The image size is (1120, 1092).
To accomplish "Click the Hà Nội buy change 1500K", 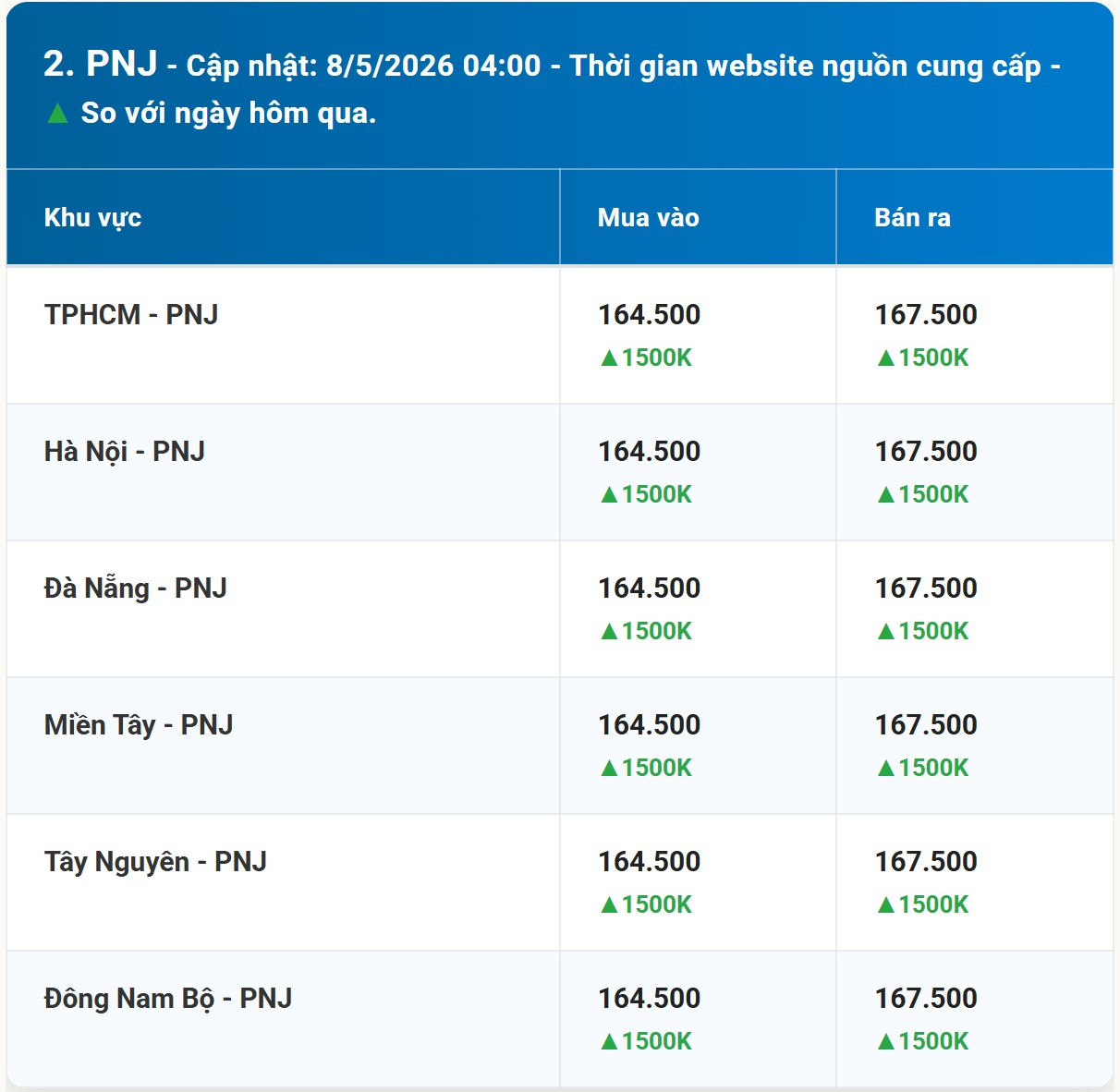I will point(646,494).
